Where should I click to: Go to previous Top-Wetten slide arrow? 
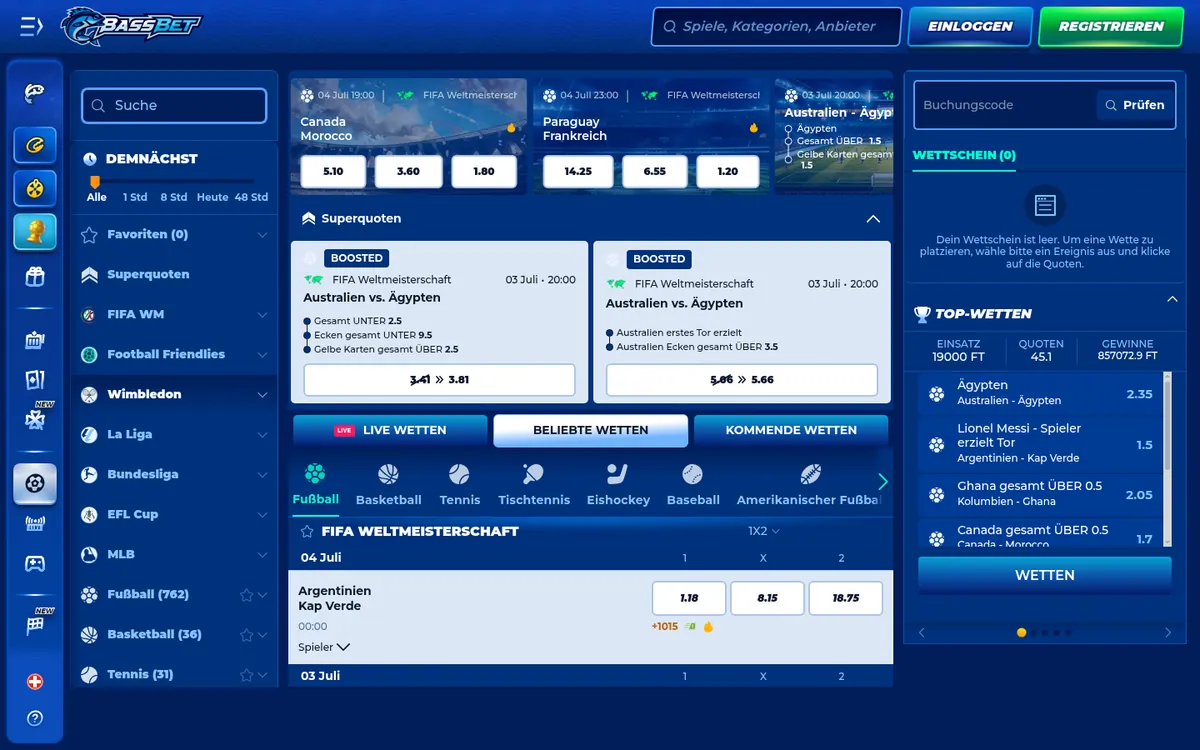coord(922,632)
